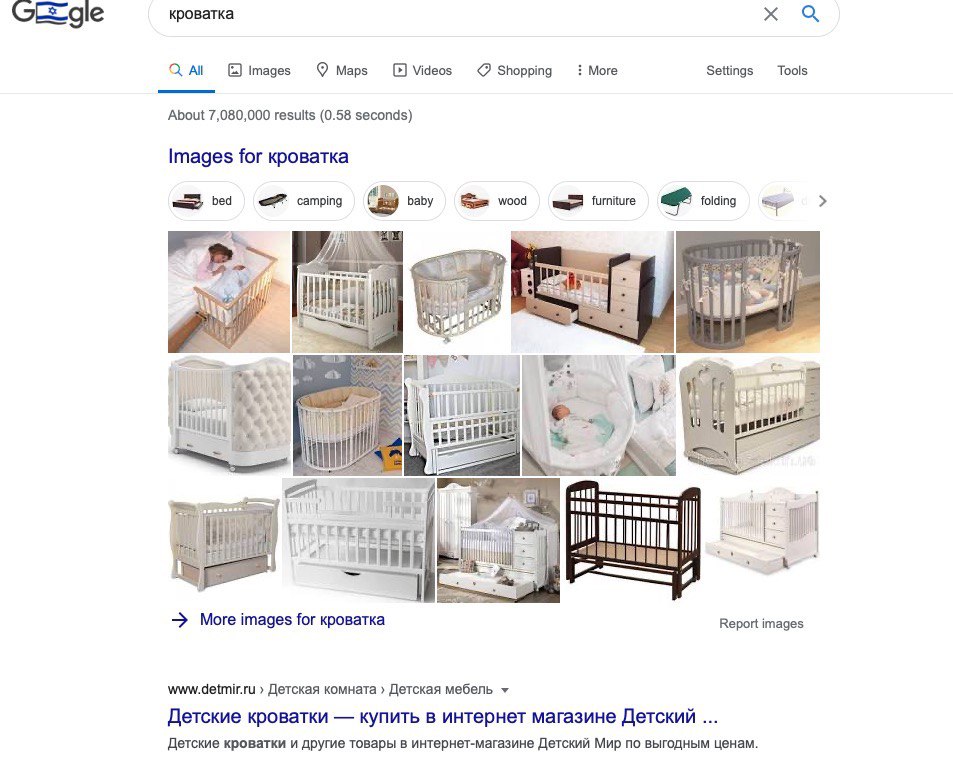Viewport: 953px width, 757px height.
Task: Open search Tools
Action: coord(792,70)
